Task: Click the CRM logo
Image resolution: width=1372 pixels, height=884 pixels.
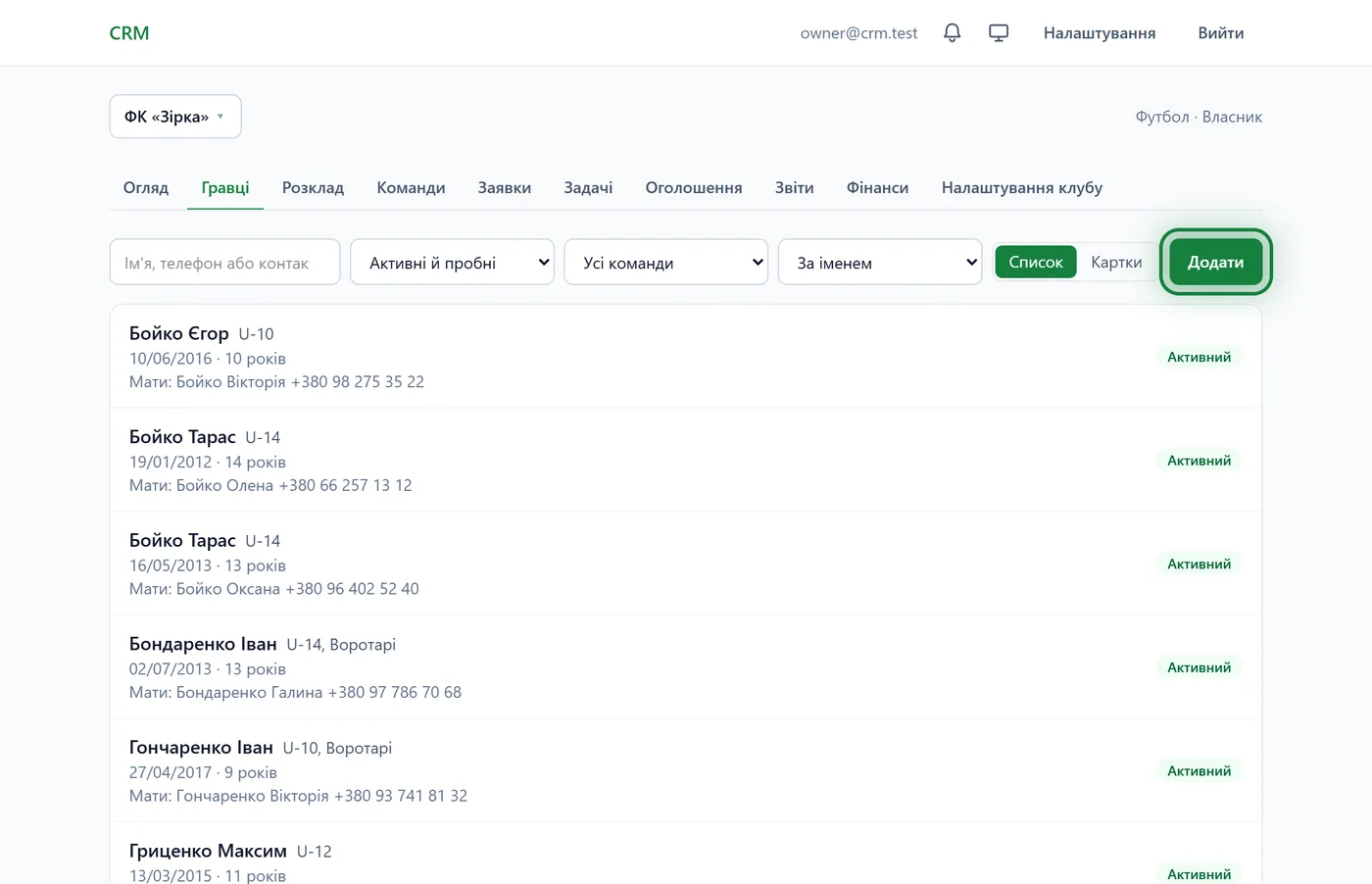Action: click(129, 33)
